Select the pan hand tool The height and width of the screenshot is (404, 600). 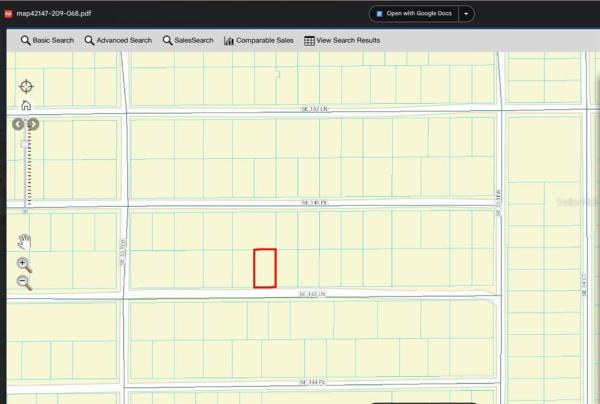tap(25, 241)
